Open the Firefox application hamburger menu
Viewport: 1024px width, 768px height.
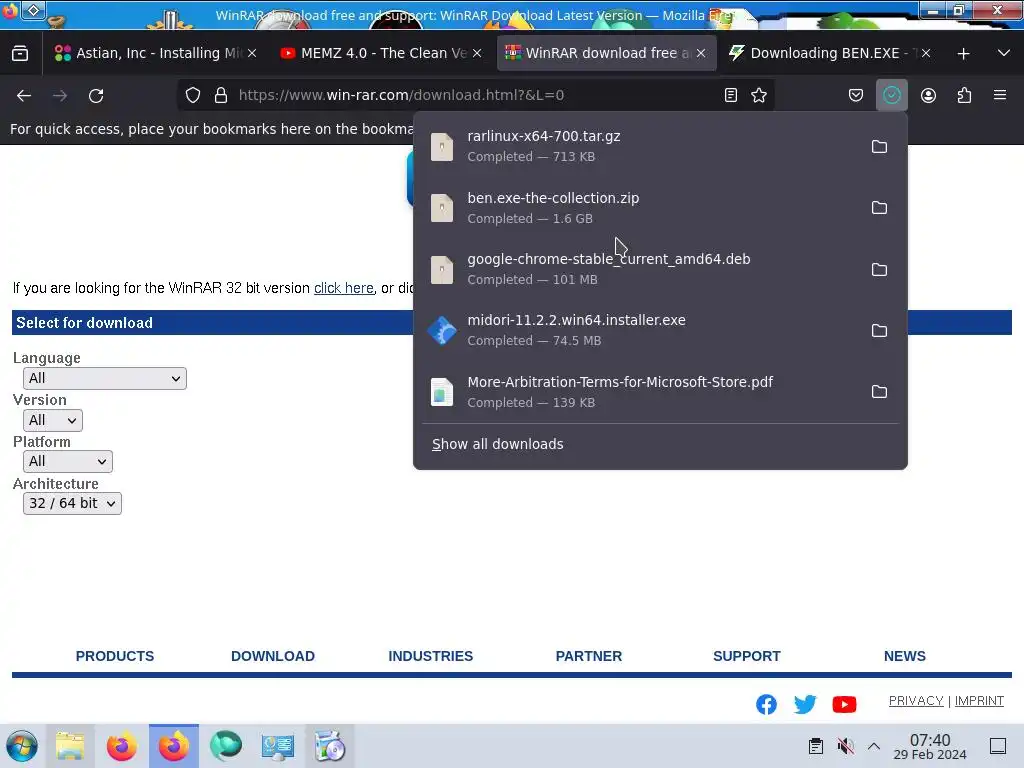[1000, 95]
